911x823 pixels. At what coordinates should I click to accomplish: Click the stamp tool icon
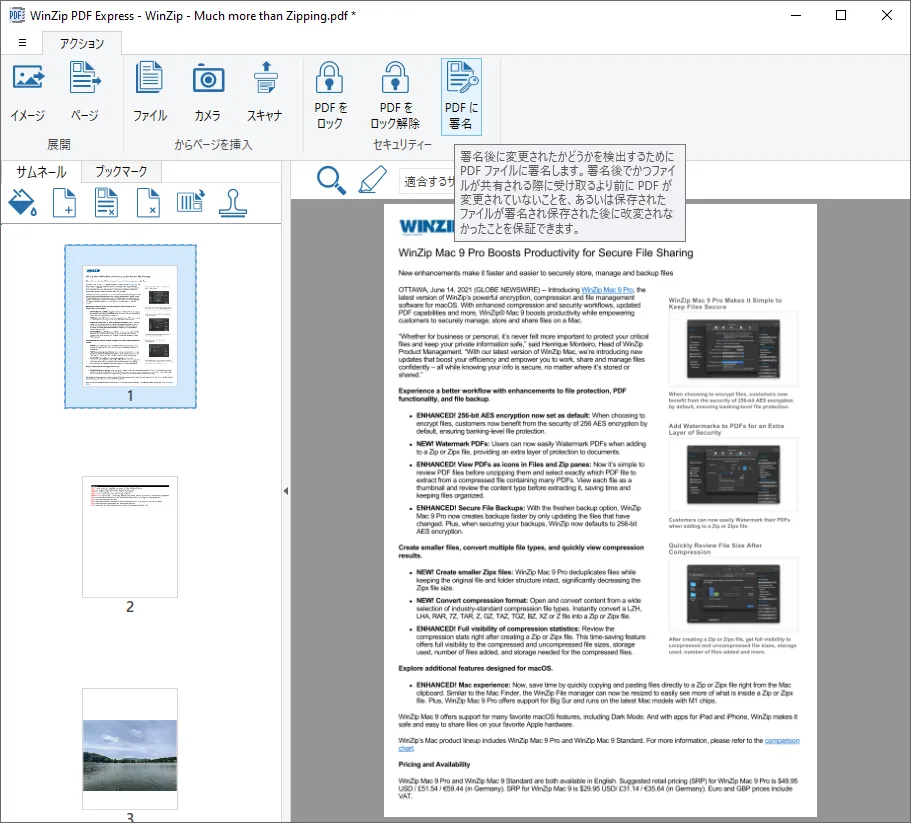coord(233,203)
